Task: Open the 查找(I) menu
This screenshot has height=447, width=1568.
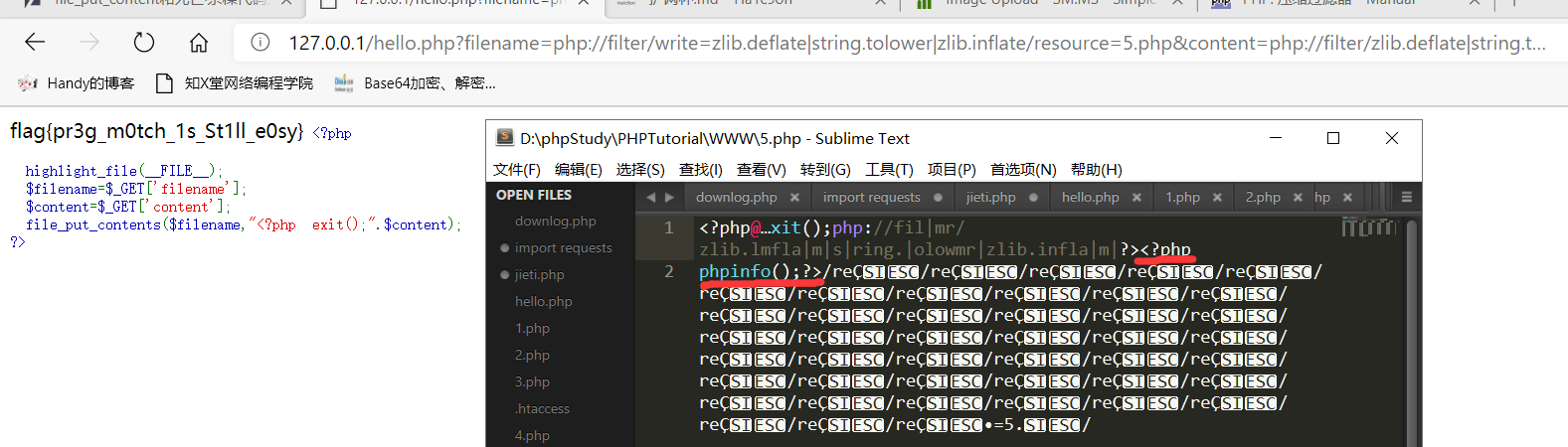Action: click(701, 170)
